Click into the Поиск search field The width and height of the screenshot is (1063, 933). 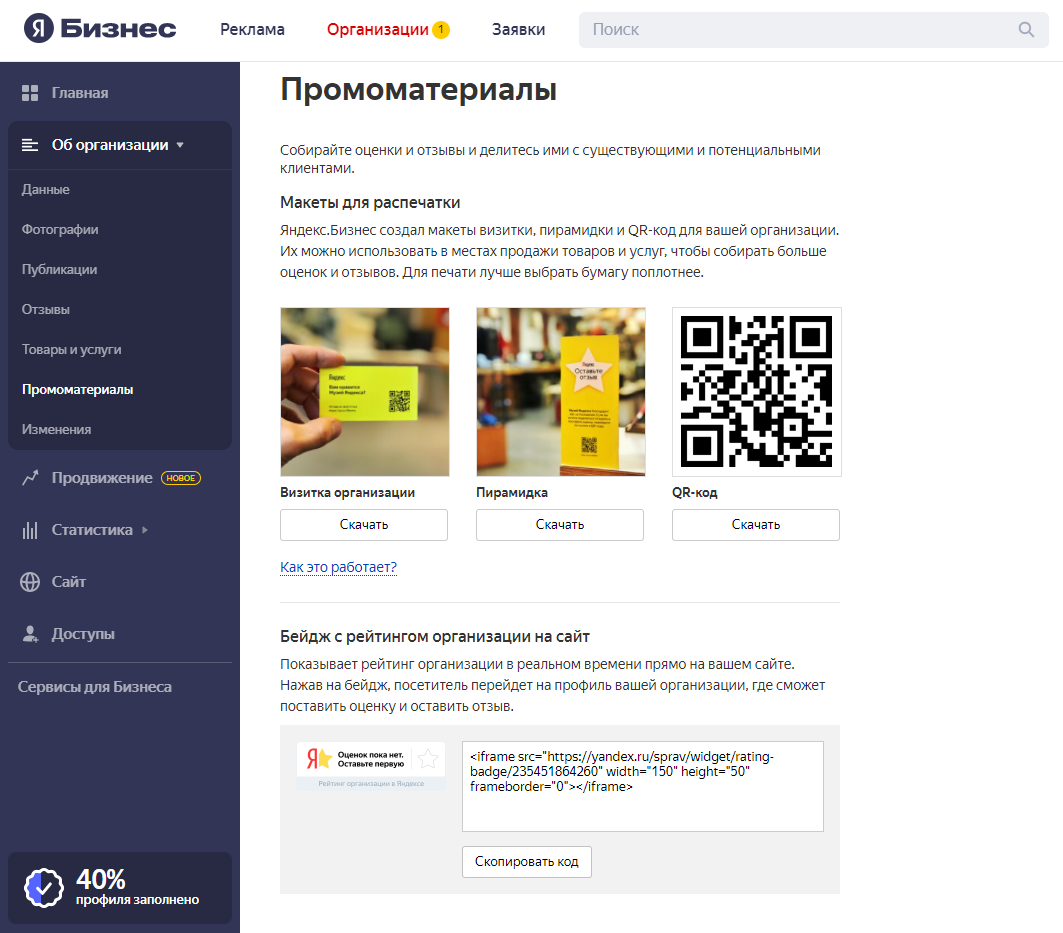pos(814,30)
